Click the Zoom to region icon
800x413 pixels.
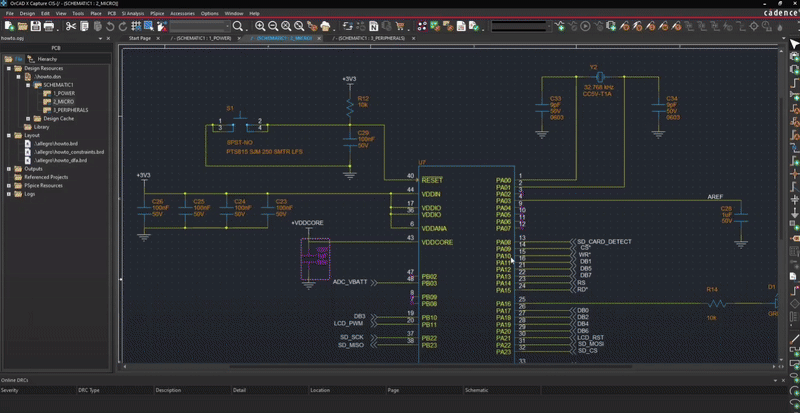286,26
